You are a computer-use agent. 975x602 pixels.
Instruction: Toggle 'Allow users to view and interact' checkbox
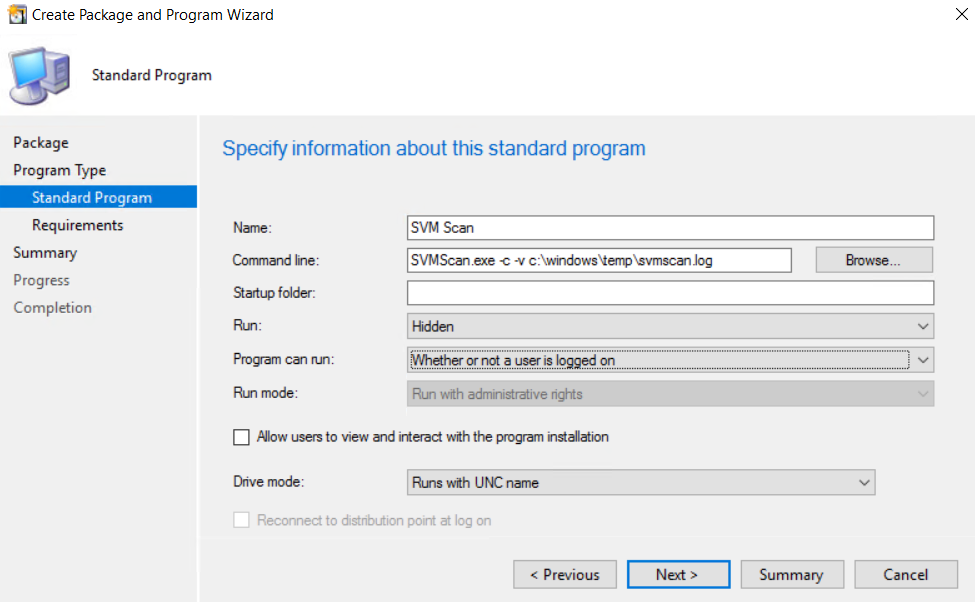click(241, 437)
